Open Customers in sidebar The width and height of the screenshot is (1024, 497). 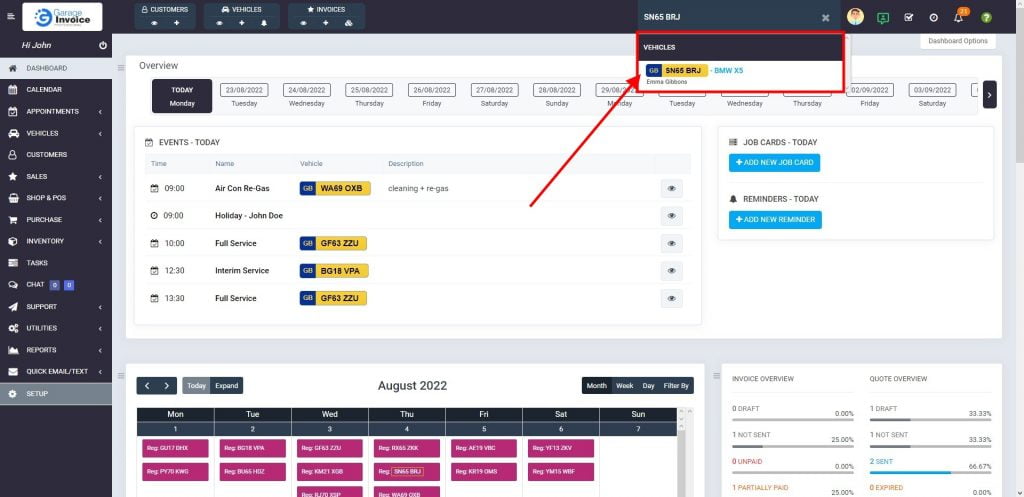tap(56, 155)
